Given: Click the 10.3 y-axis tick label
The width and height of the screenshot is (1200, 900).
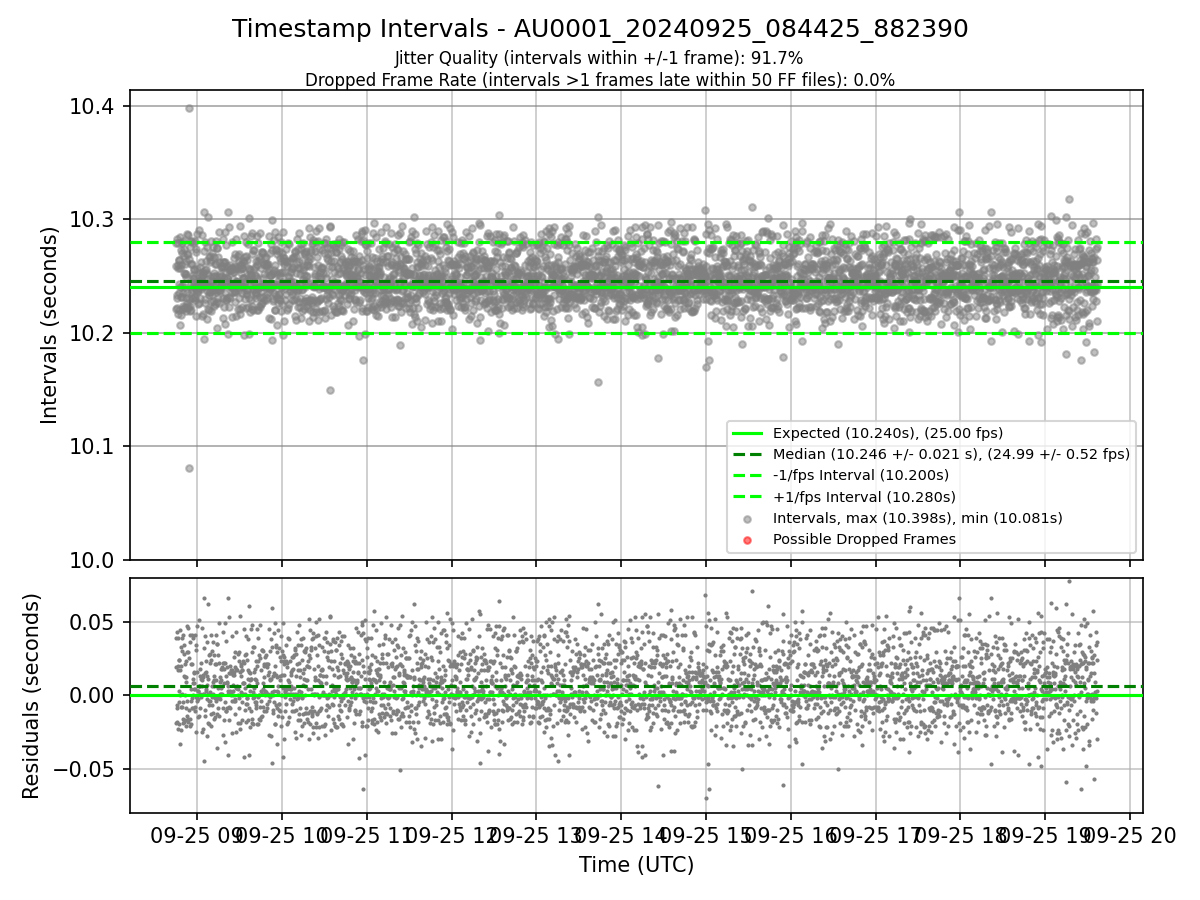Looking at the screenshot, I should tap(91, 220).
